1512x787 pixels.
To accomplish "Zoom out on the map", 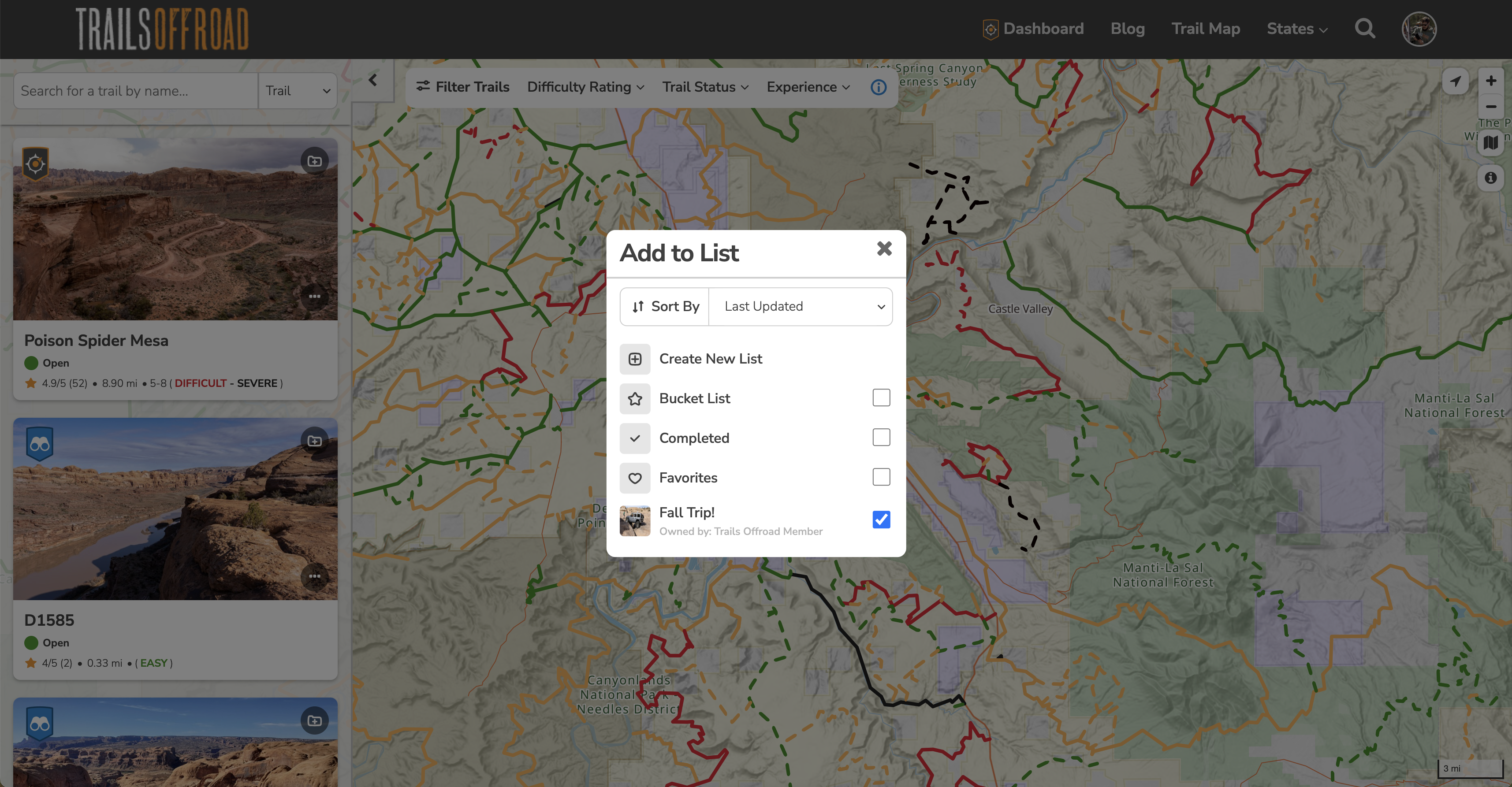I will coord(1490,107).
